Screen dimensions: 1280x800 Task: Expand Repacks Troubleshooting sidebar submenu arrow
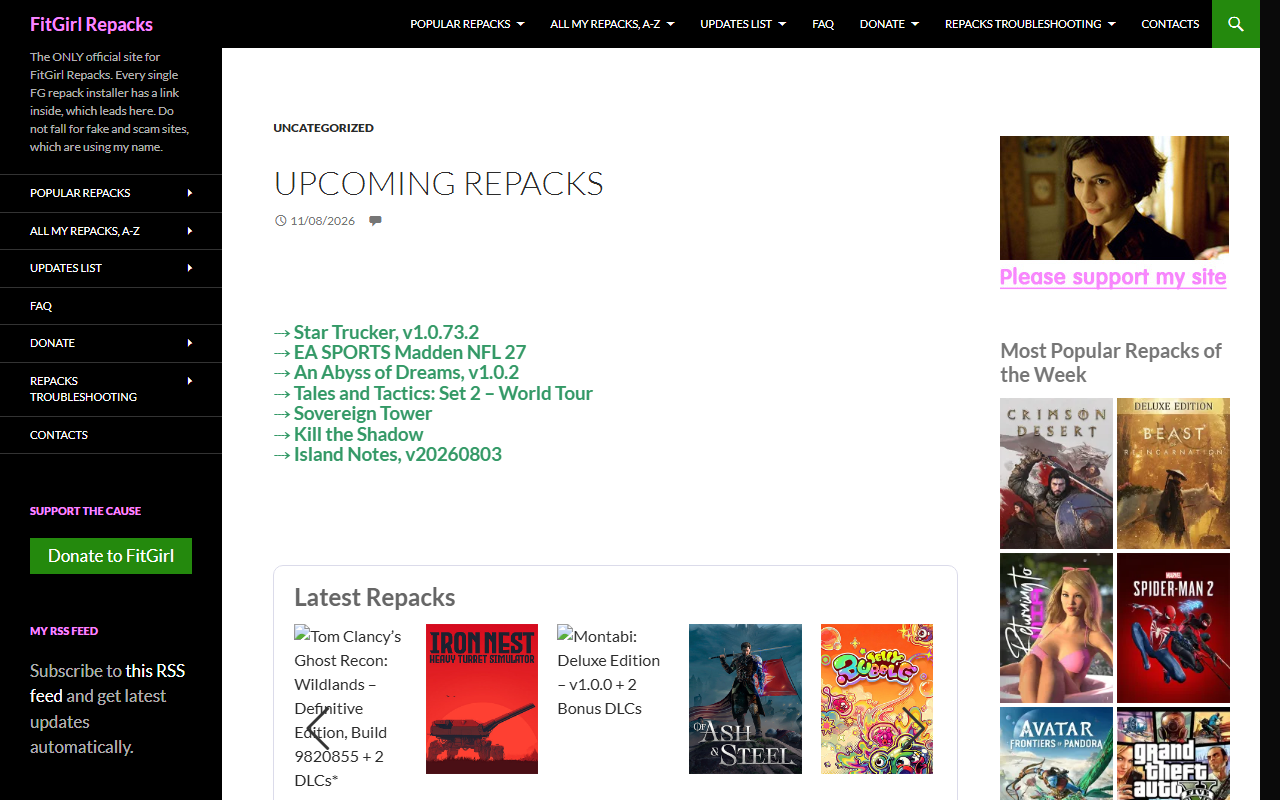pyautogui.click(x=190, y=381)
